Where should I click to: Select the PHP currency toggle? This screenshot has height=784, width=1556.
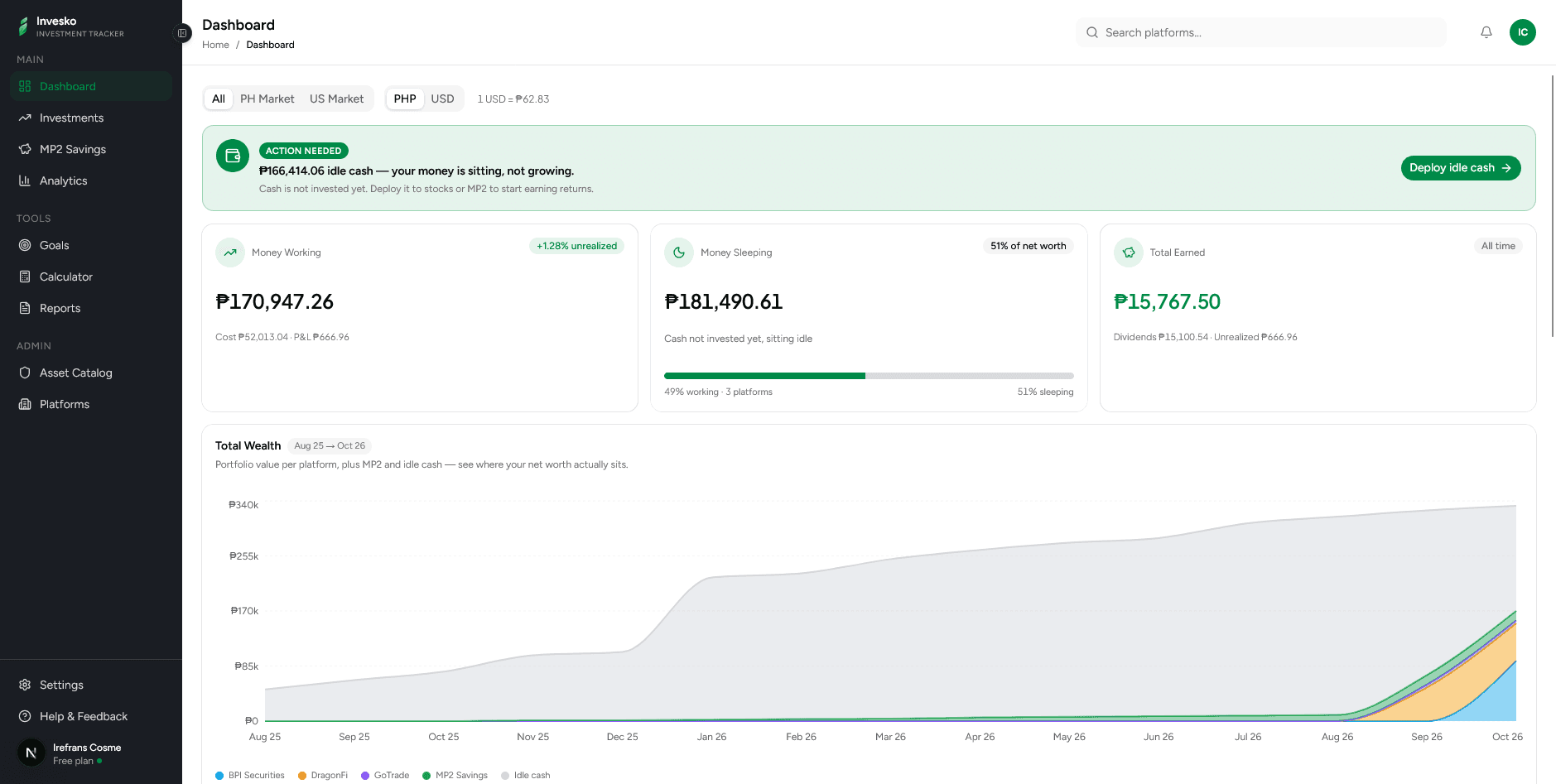(405, 99)
